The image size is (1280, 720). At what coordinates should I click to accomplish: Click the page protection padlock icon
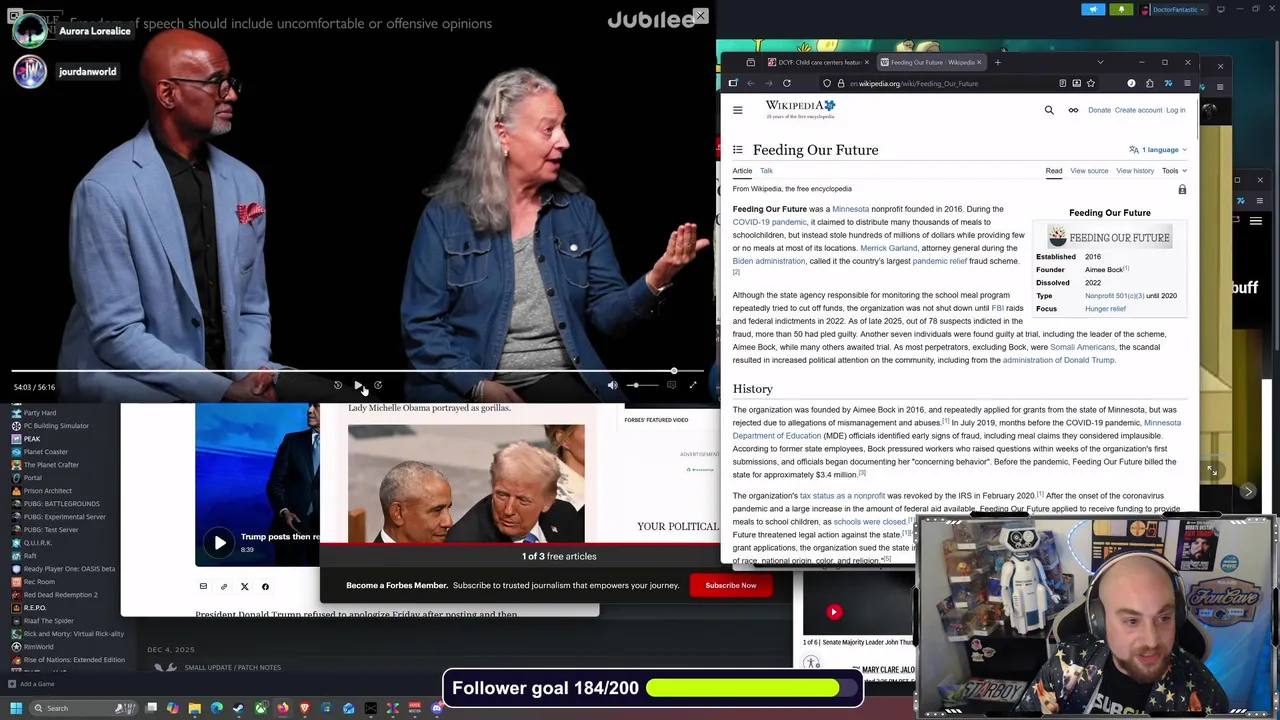(x=1182, y=189)
